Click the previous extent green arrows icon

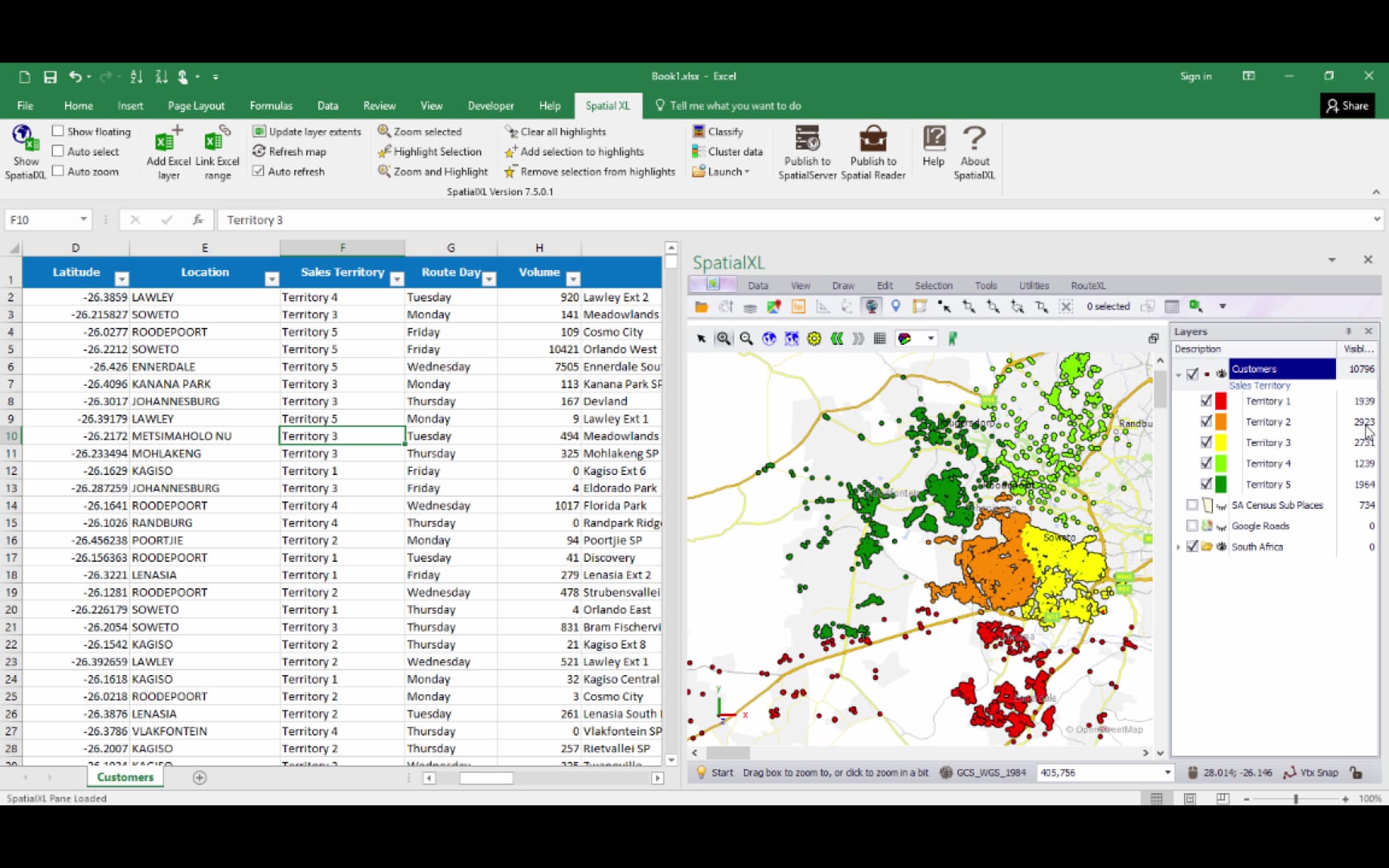[x=837, y=338]
